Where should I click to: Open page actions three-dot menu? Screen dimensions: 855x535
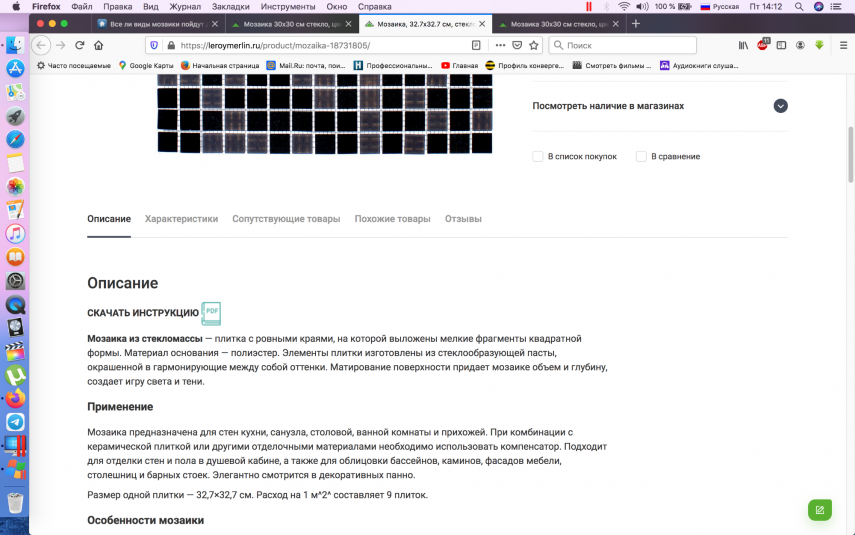[500, 45]
